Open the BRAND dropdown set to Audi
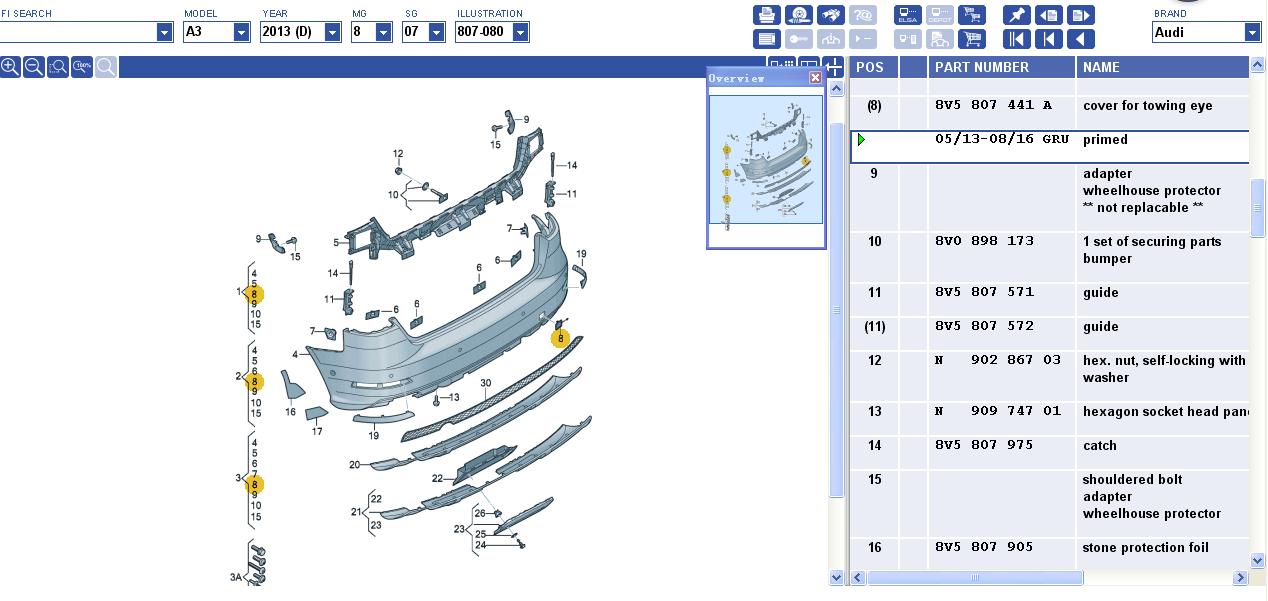The height and width of the screenshot is (601, 1268). (1252, 32)
